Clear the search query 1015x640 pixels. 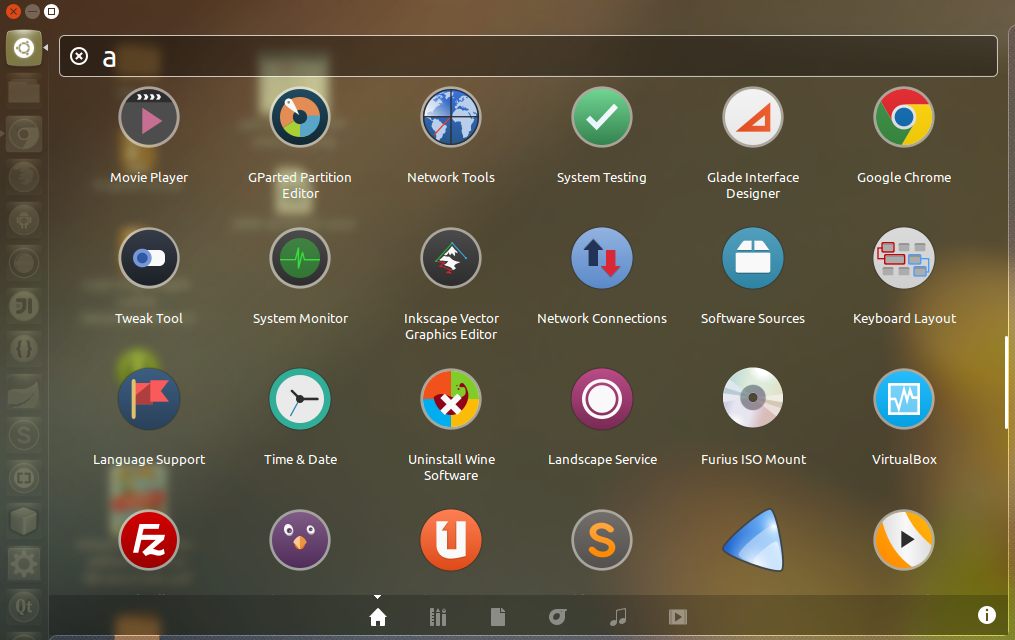(x=79, y=55)
